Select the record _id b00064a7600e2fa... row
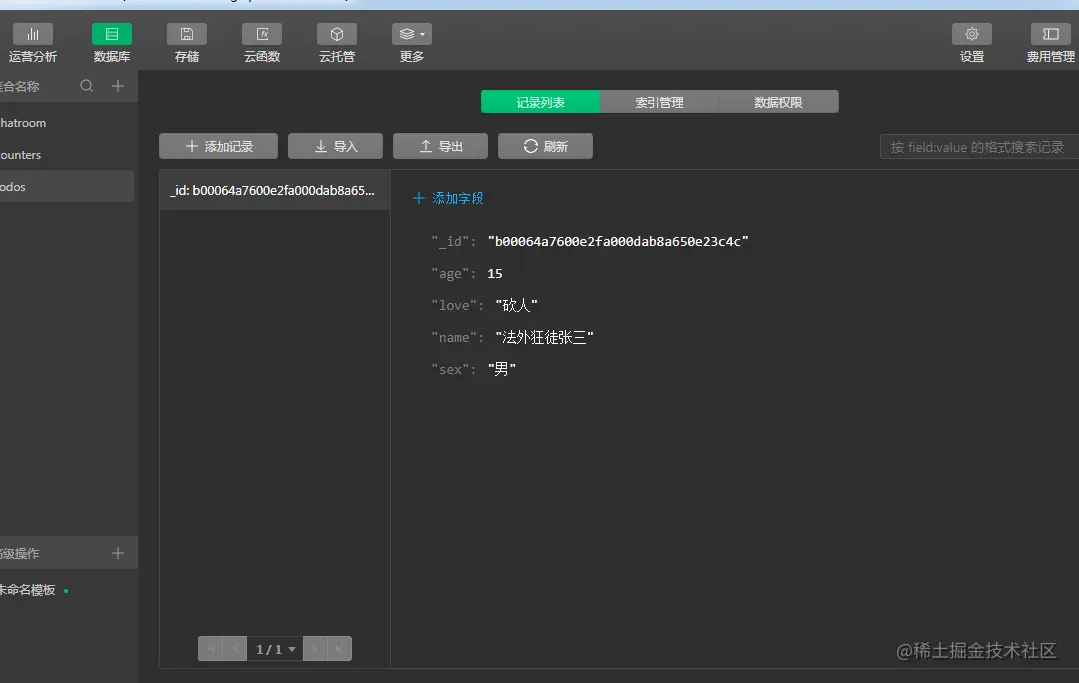Image resolution: width=1079 pixels, height=683 pixels. [x=275, y=190]
